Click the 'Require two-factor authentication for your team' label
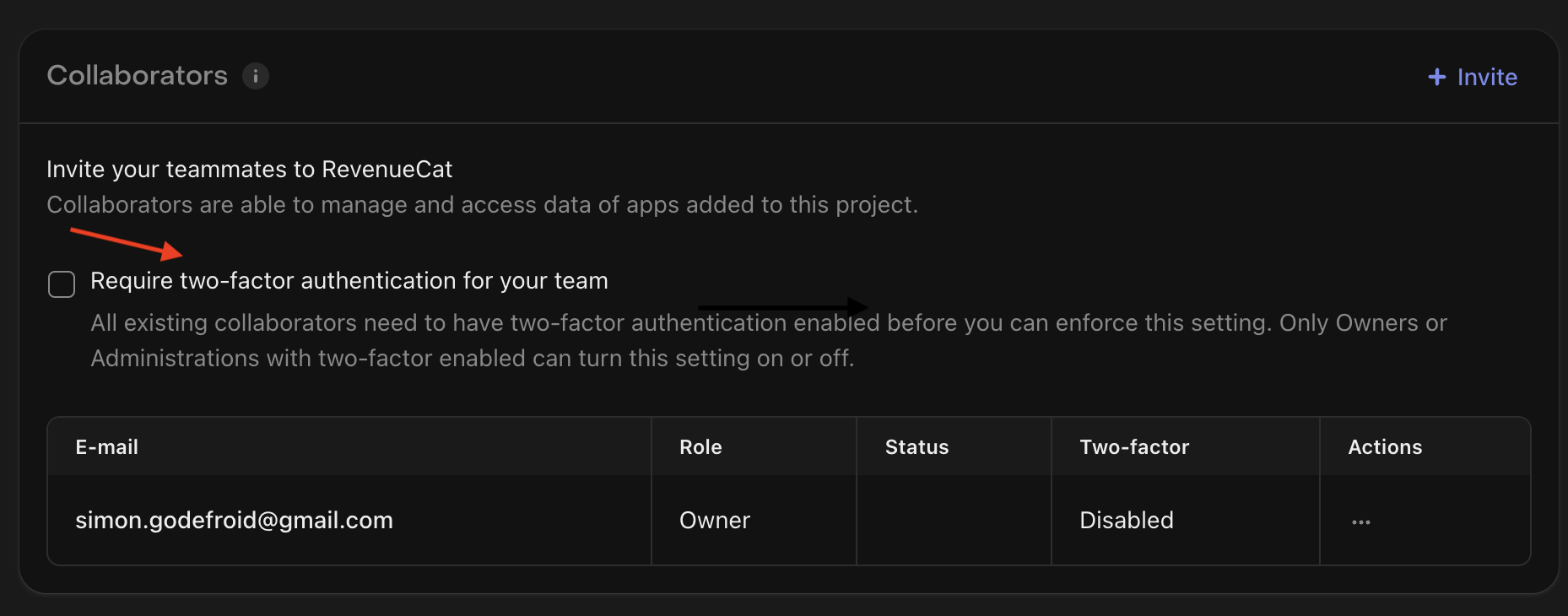The width and height of the screenshot is (1568, 616). (349, 281)
